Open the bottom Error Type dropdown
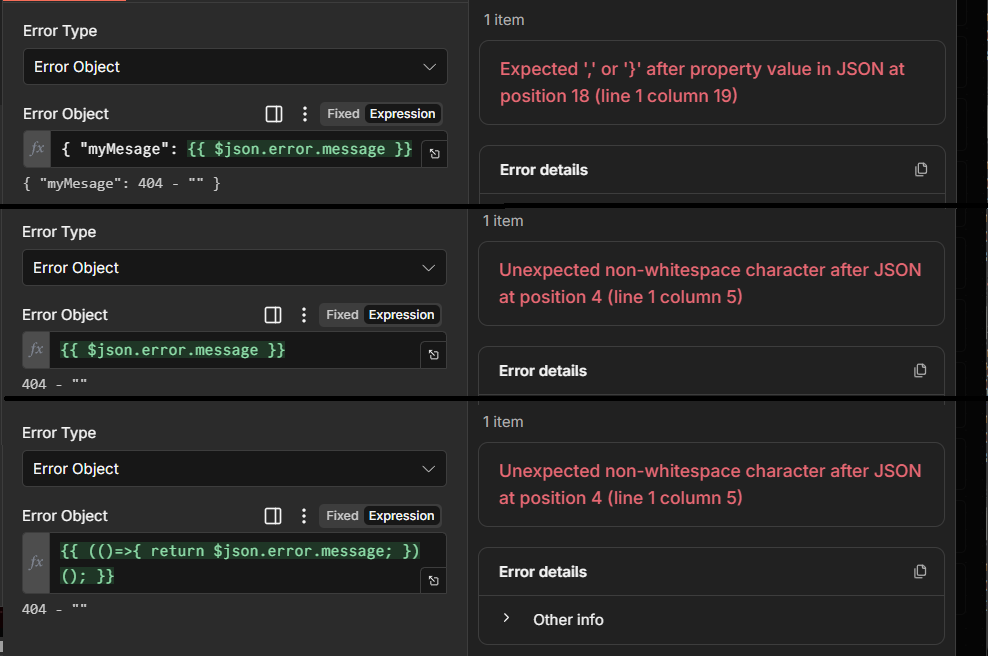Viewport: 992px width, 656px height. [x=234, y=469]
